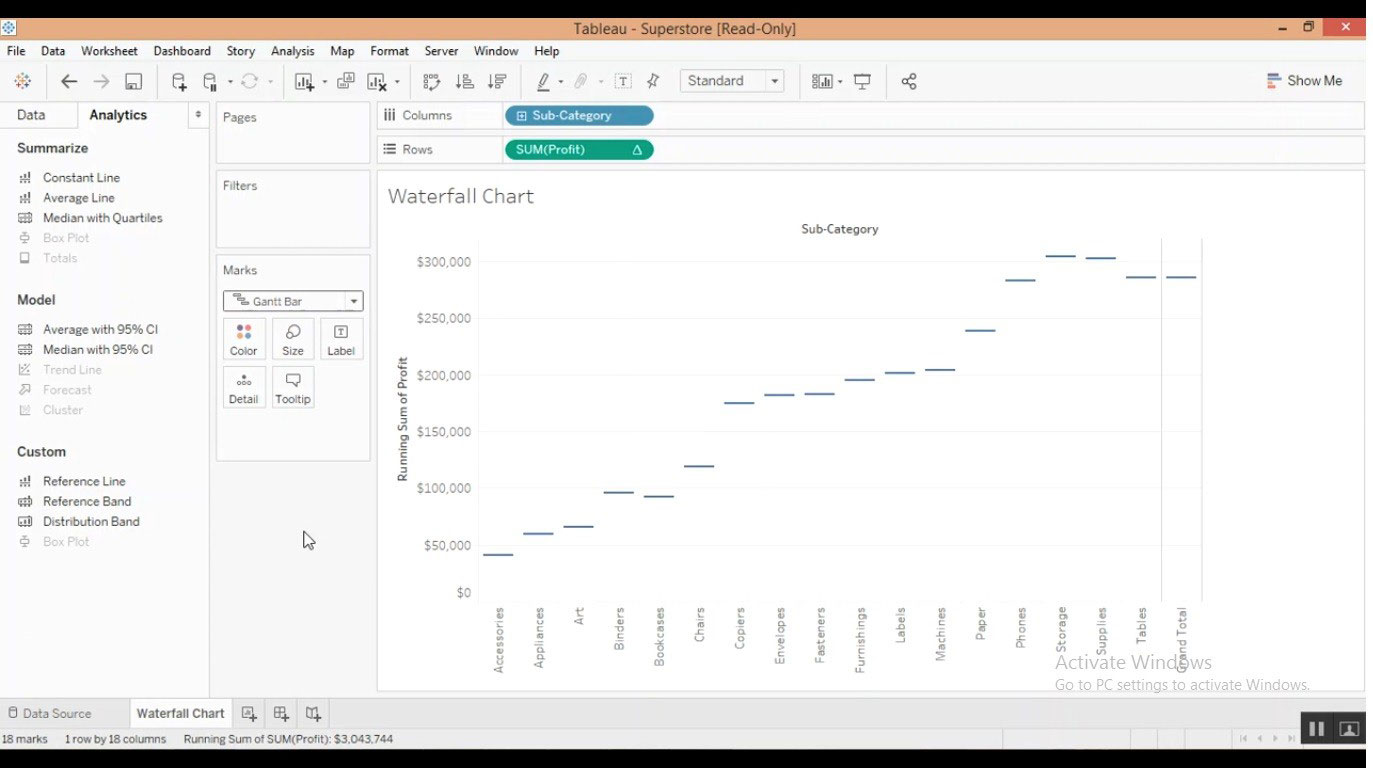1373x775 pixels.
Task: Select Average Line in Summarize
Action: (x=78, y=198)
